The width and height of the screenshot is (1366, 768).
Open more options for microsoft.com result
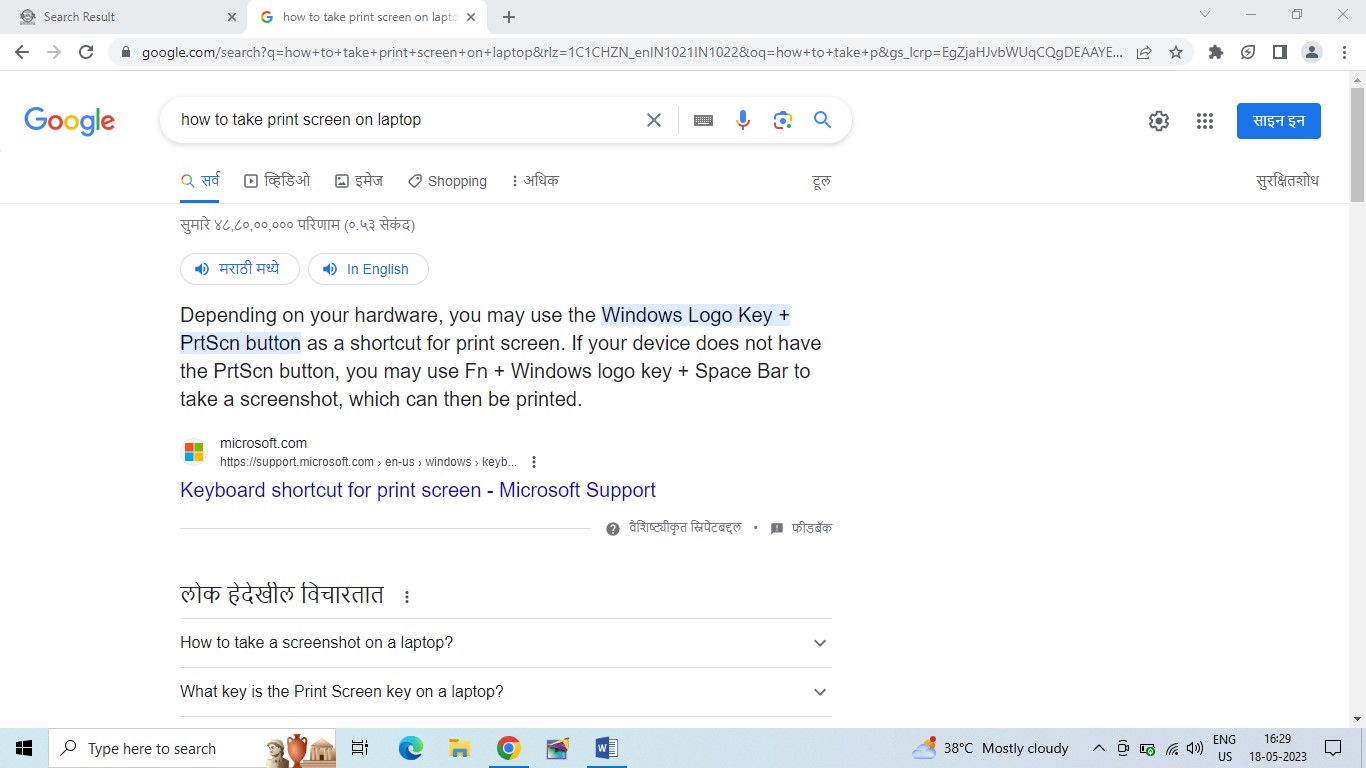[534, 462]
